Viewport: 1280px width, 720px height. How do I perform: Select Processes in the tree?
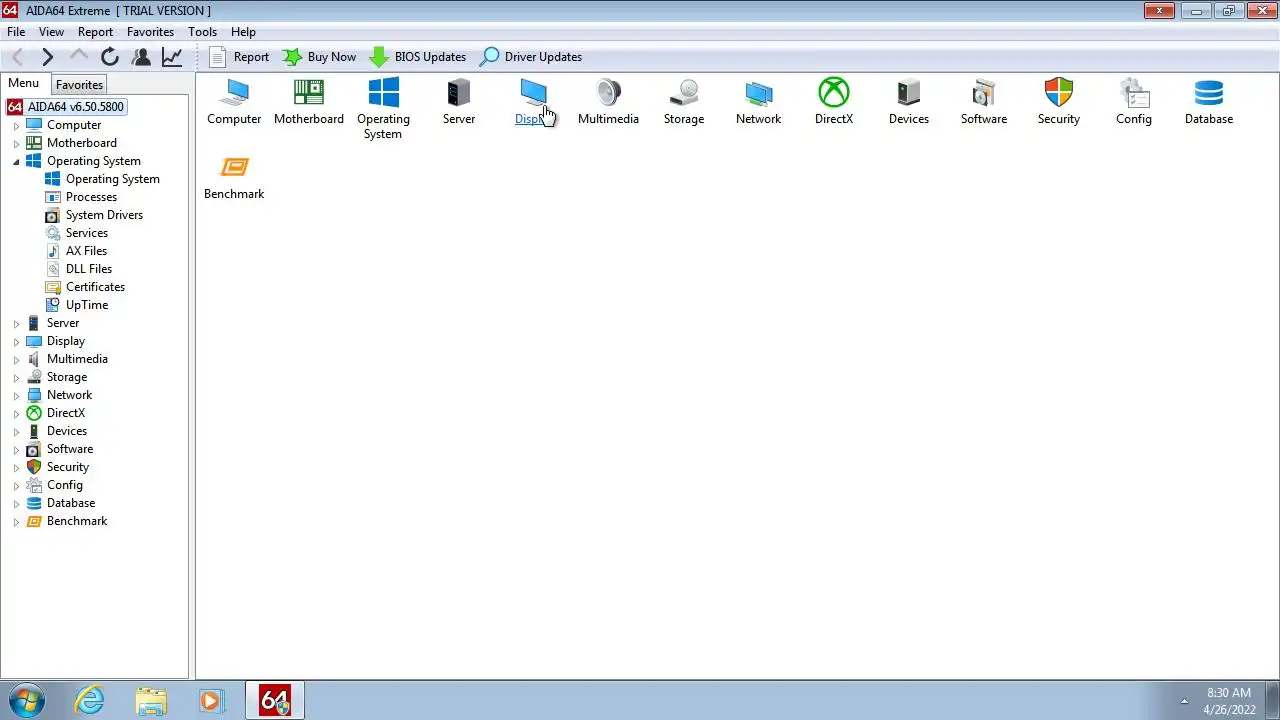point(91,197)
